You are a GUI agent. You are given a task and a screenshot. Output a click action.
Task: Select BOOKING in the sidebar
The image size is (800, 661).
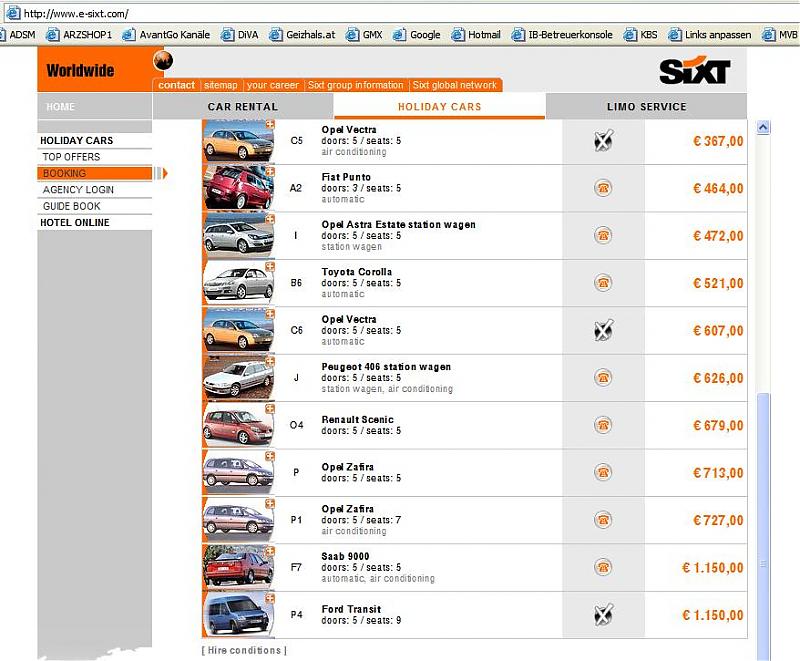(94, 173)
